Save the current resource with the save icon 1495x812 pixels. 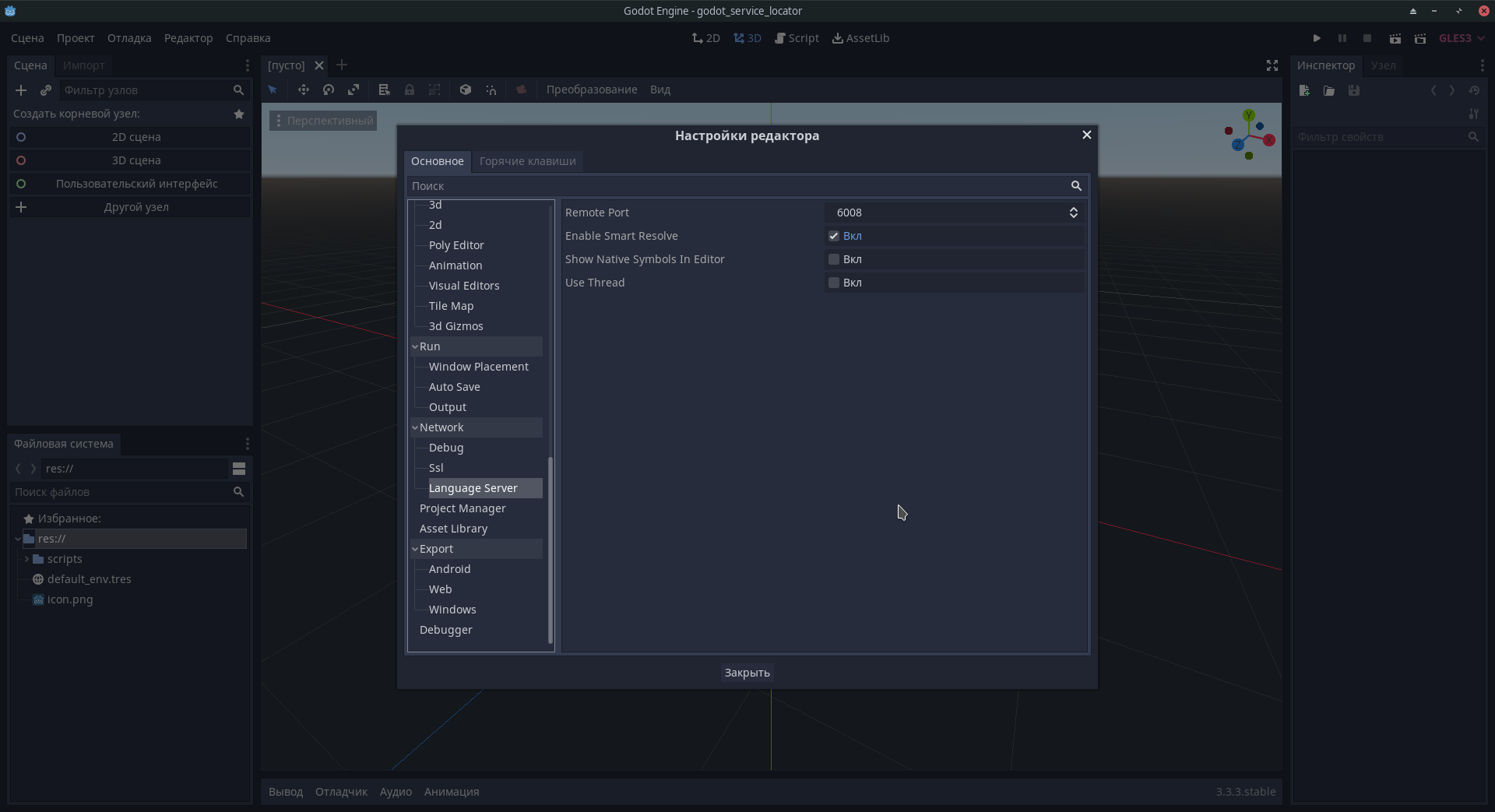click(1354, 90)
